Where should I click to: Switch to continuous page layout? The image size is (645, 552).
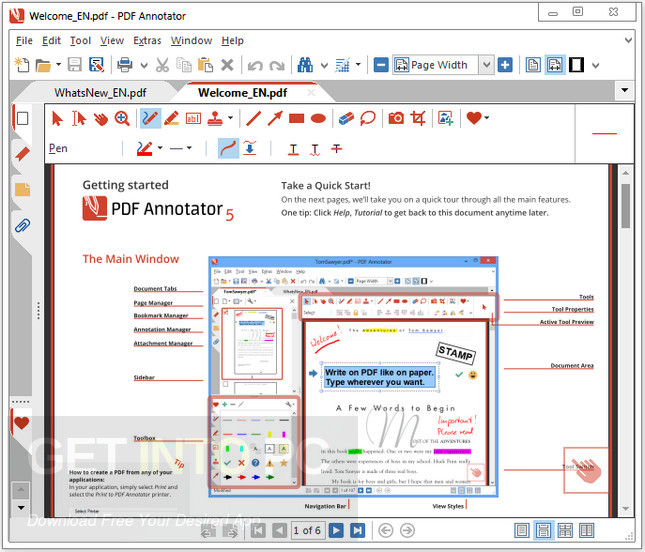(x=543, y=531)
